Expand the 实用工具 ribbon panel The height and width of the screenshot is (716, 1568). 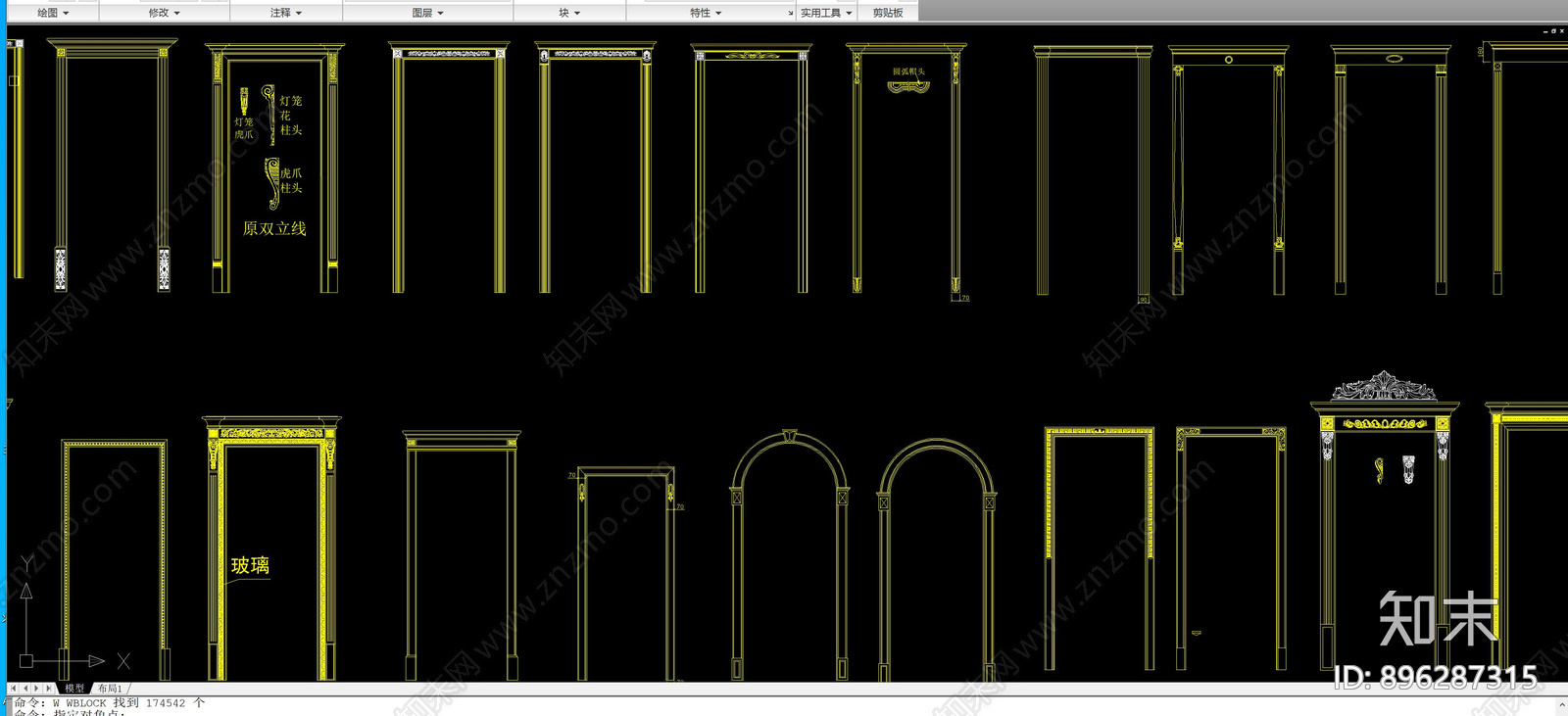[826, 13]
